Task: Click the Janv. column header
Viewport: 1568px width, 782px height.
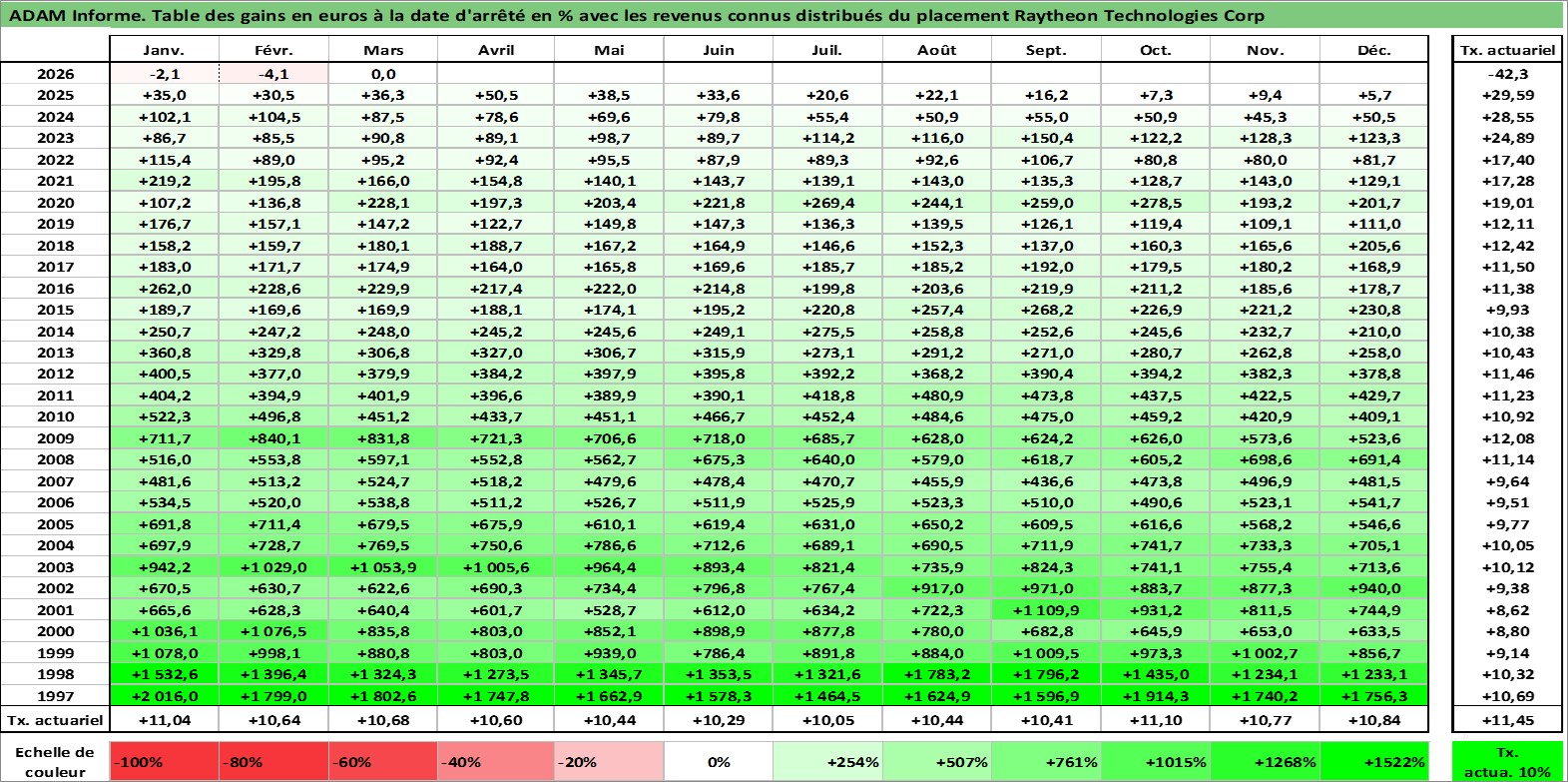Action: [165, 50]
